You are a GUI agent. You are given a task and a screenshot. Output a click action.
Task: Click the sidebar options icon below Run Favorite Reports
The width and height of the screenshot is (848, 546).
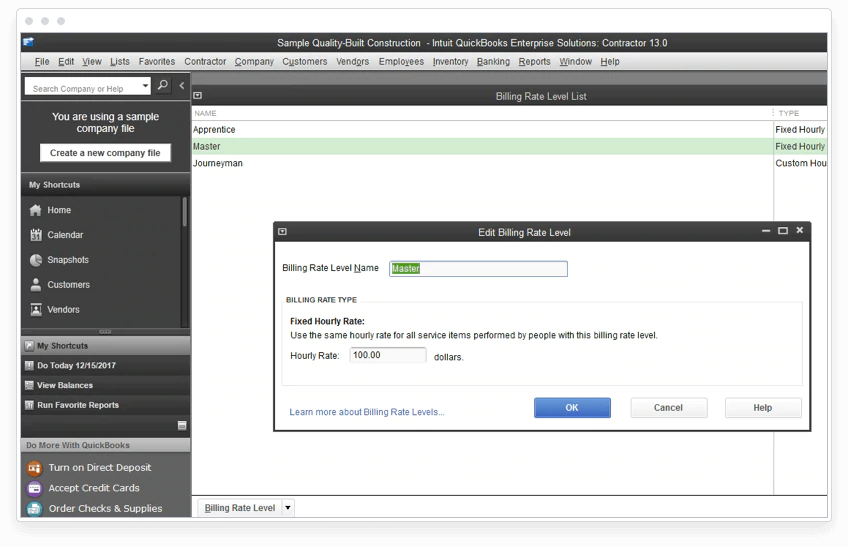tap(182, 425)
